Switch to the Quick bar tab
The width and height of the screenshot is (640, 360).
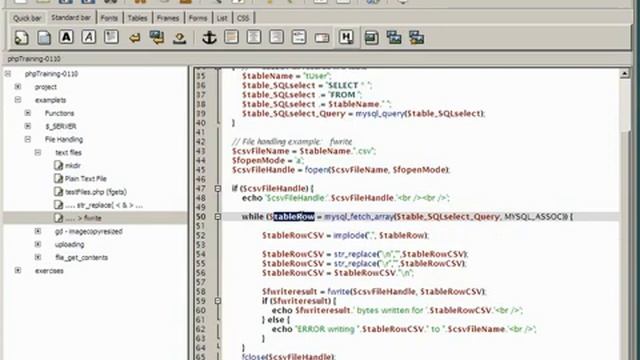point(27,18)
